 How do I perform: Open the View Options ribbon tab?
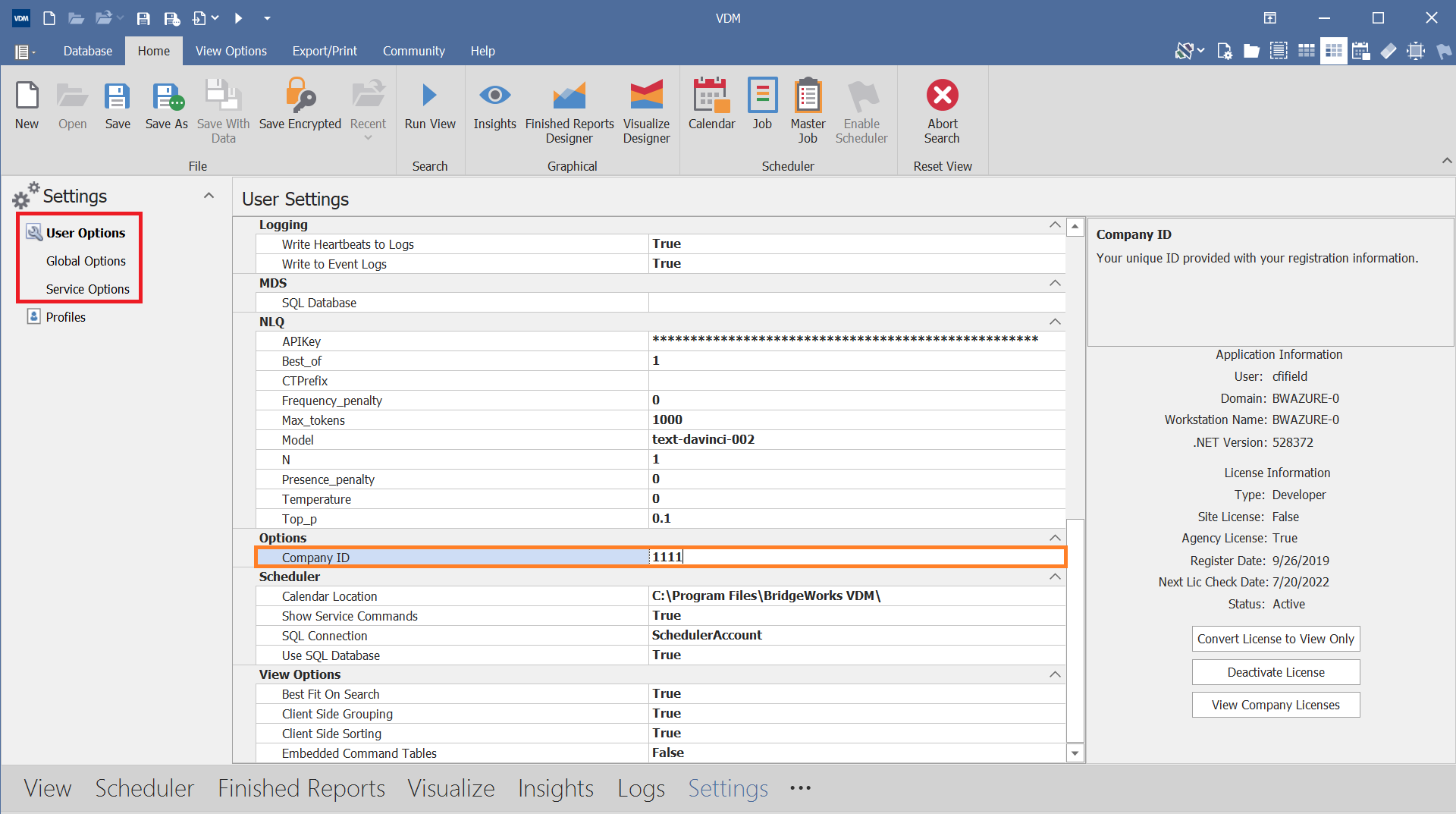[x=231, y=51]
